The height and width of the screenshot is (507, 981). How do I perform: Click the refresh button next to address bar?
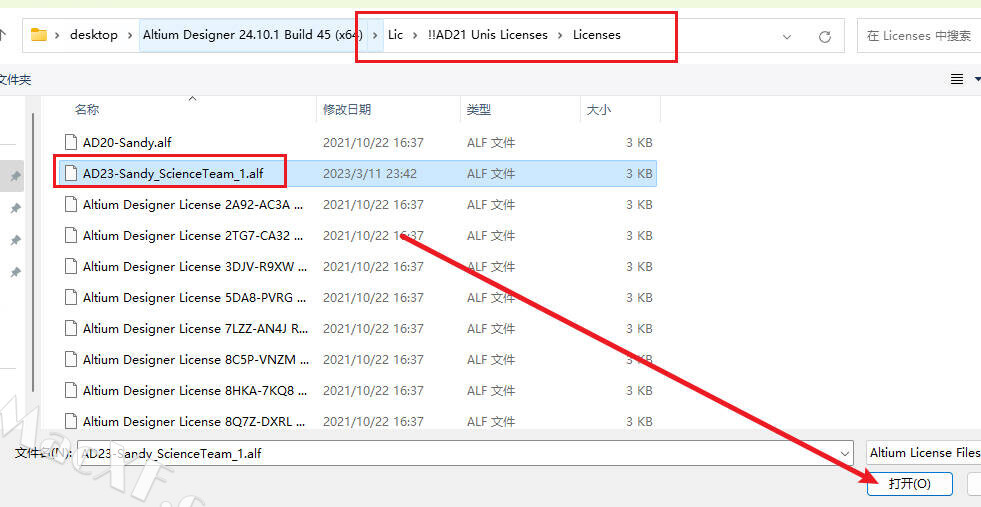pos(825,37)
